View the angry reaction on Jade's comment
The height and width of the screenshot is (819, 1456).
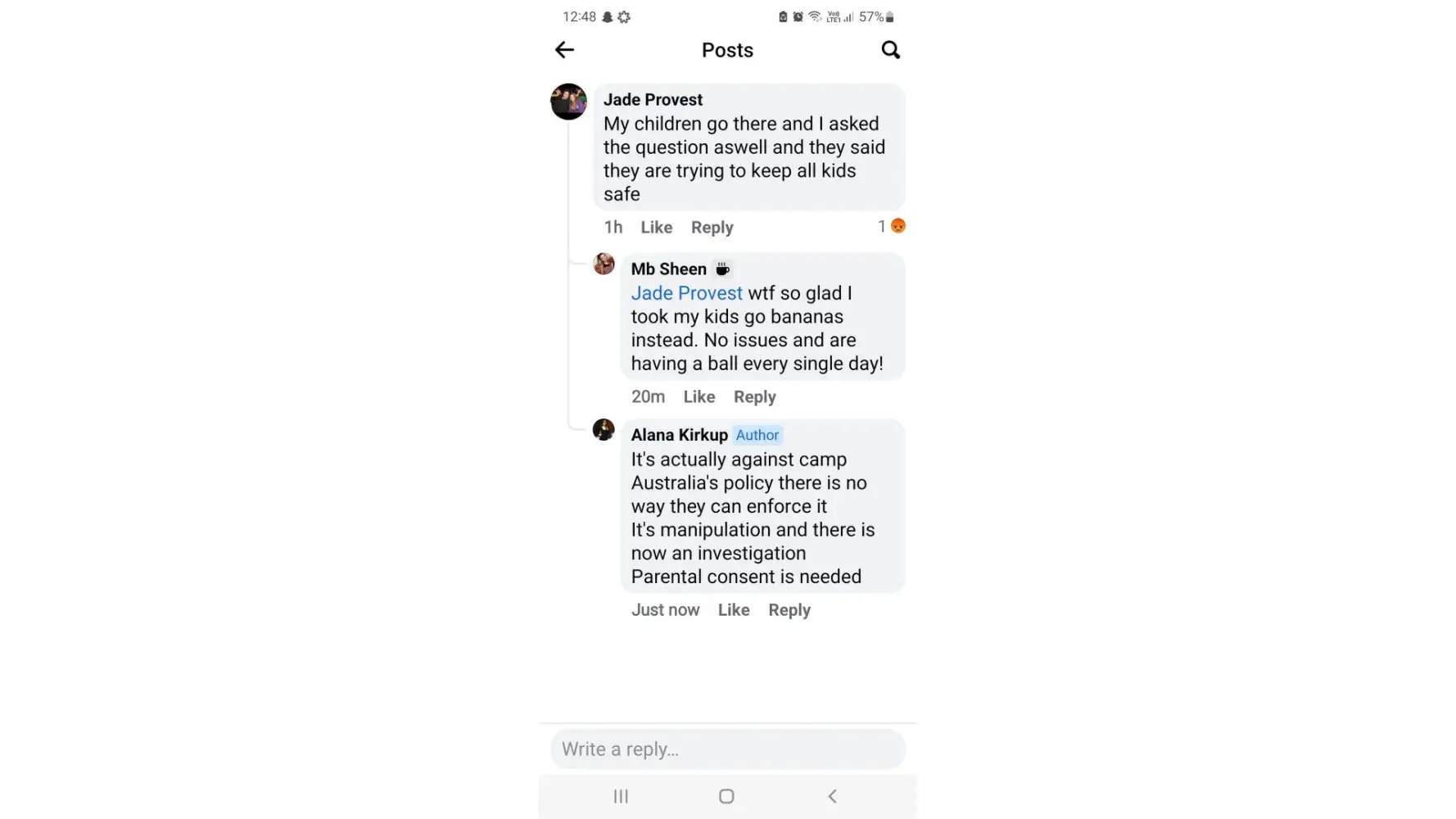coord(898,226)
